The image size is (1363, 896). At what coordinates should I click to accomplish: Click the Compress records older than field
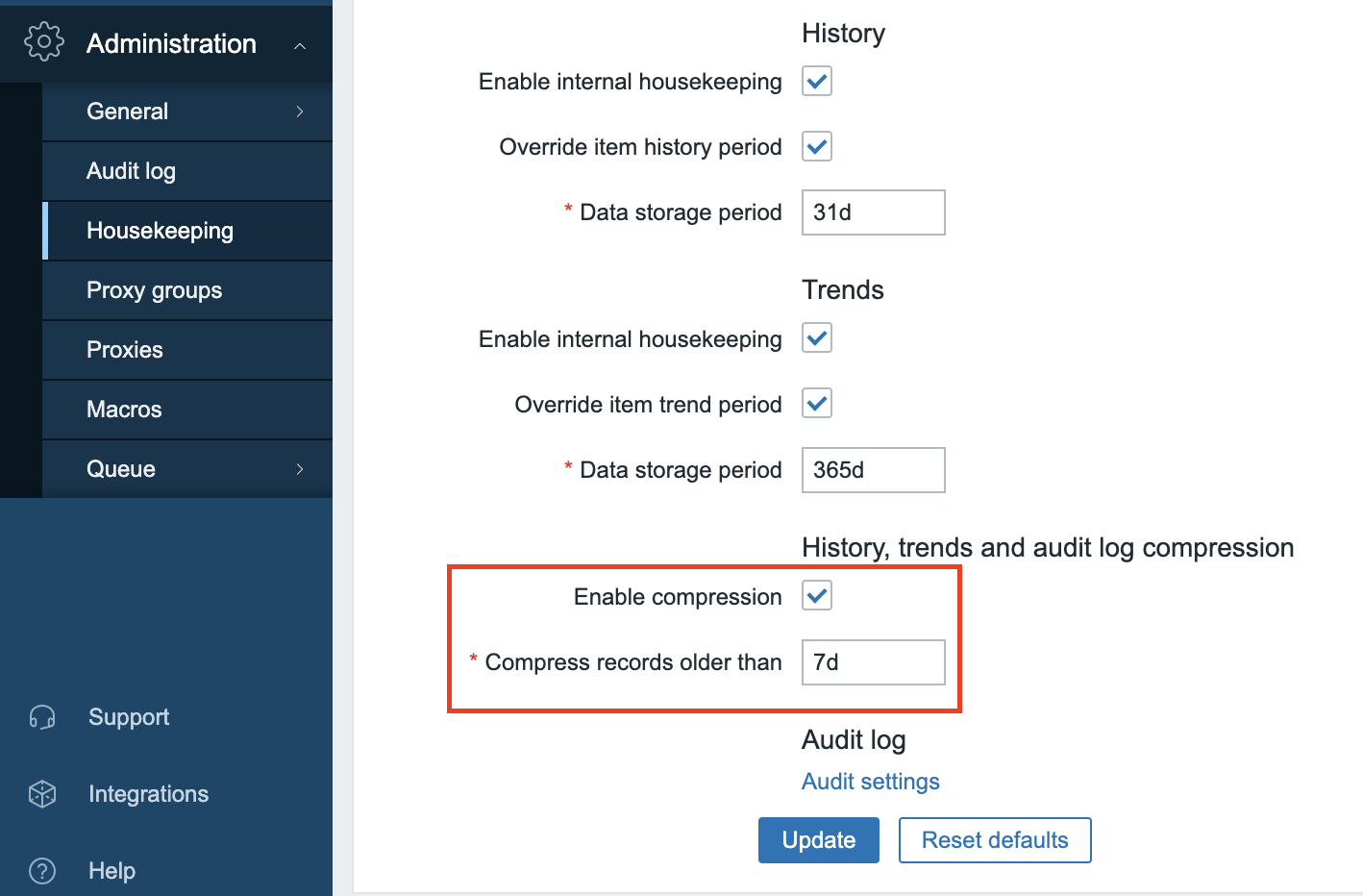point(872,662)
